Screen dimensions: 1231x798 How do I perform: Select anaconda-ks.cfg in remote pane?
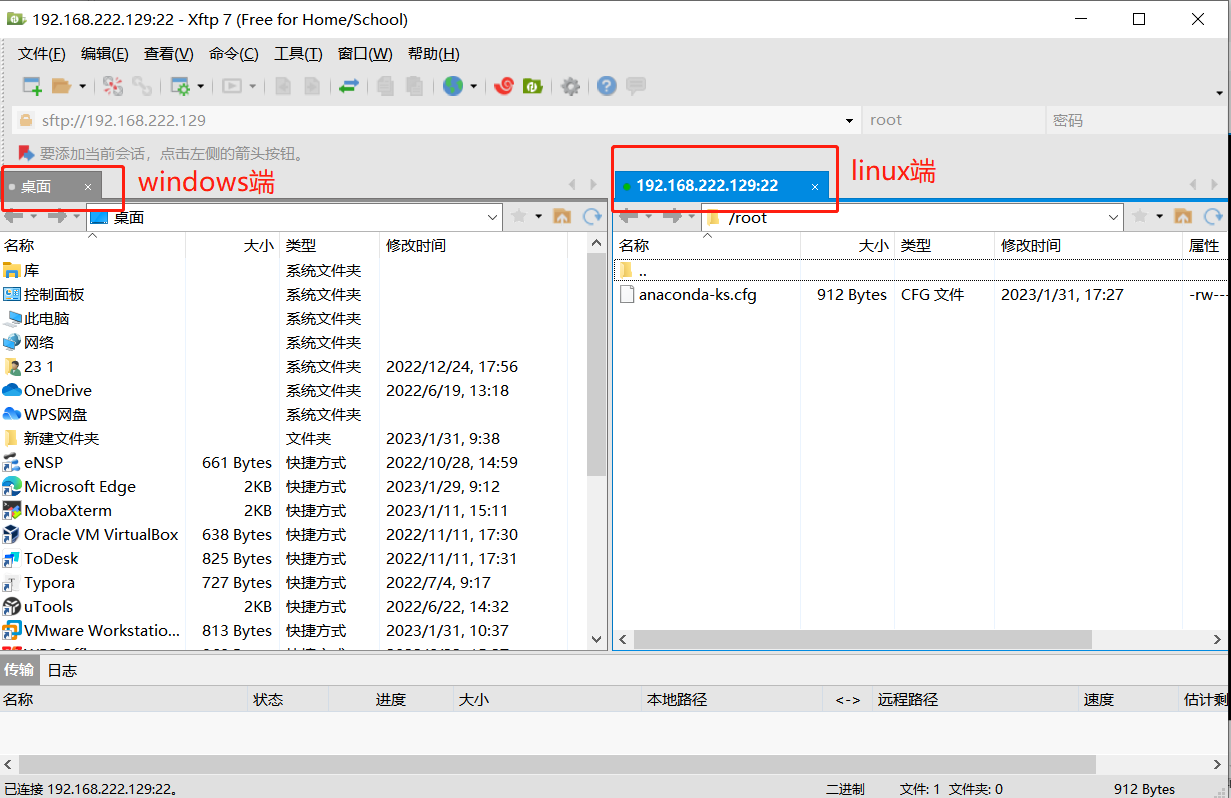click(x=697, y=295)
